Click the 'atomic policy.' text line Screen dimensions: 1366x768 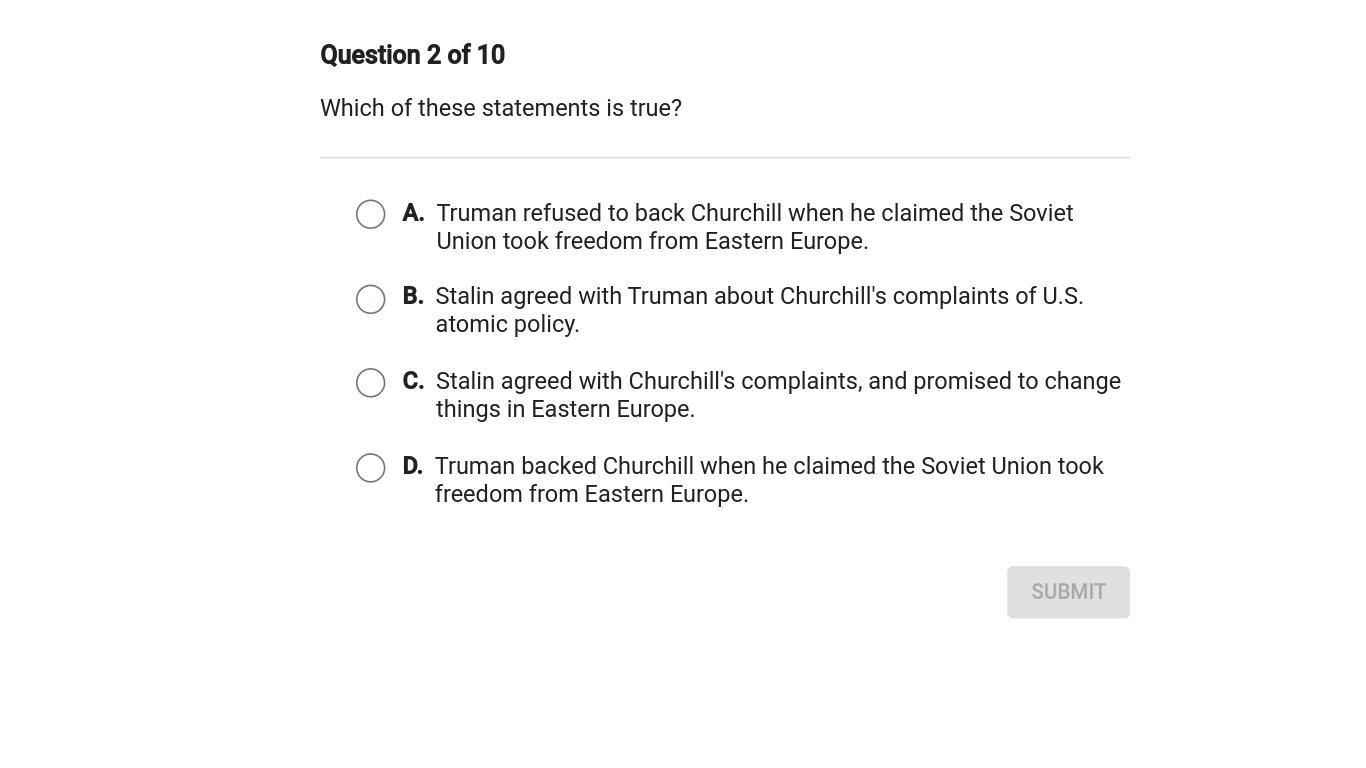click(507, 324)
